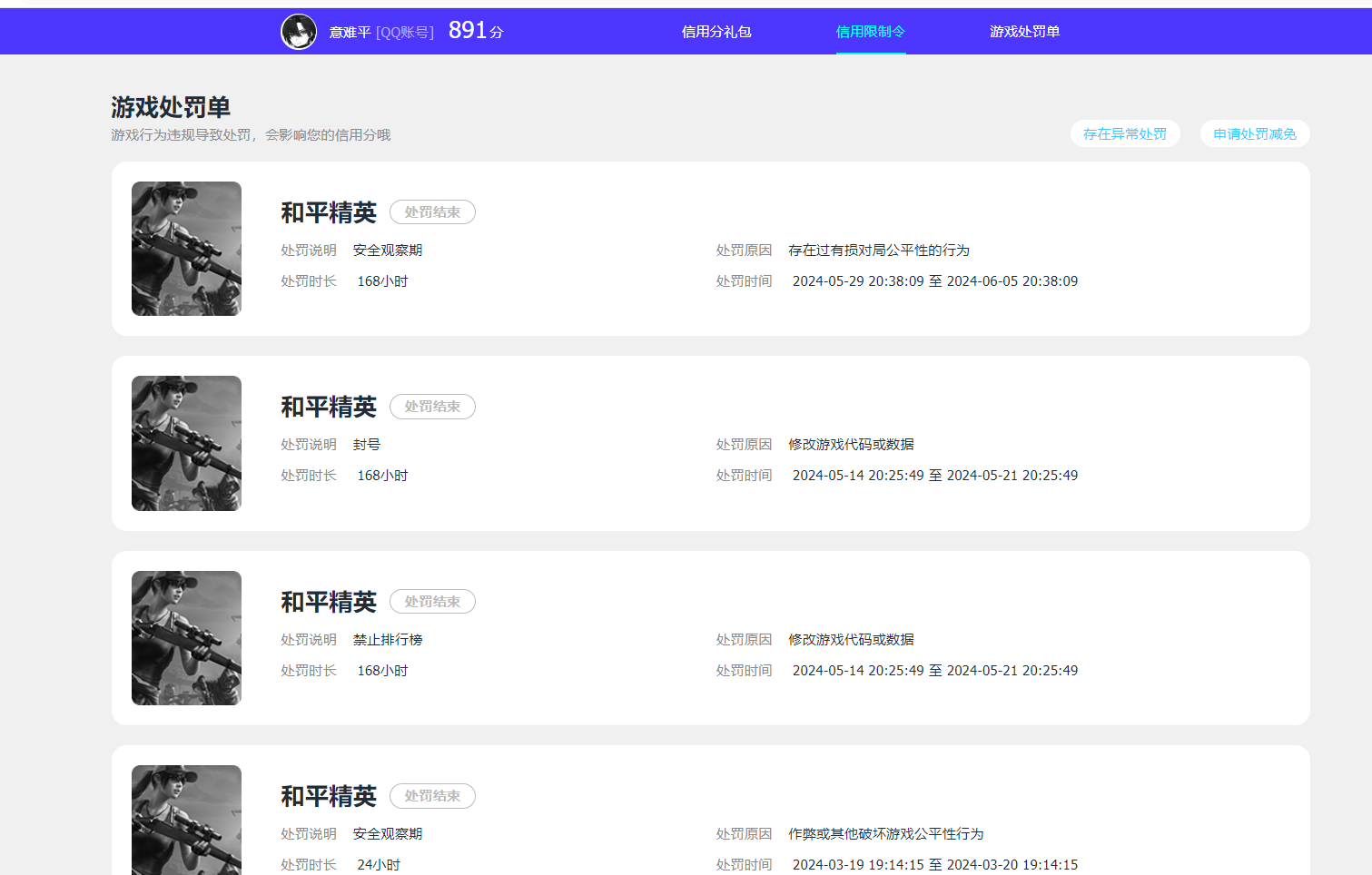
Task: Click the 891分 credit score display
Action: (x=473, y=30)
